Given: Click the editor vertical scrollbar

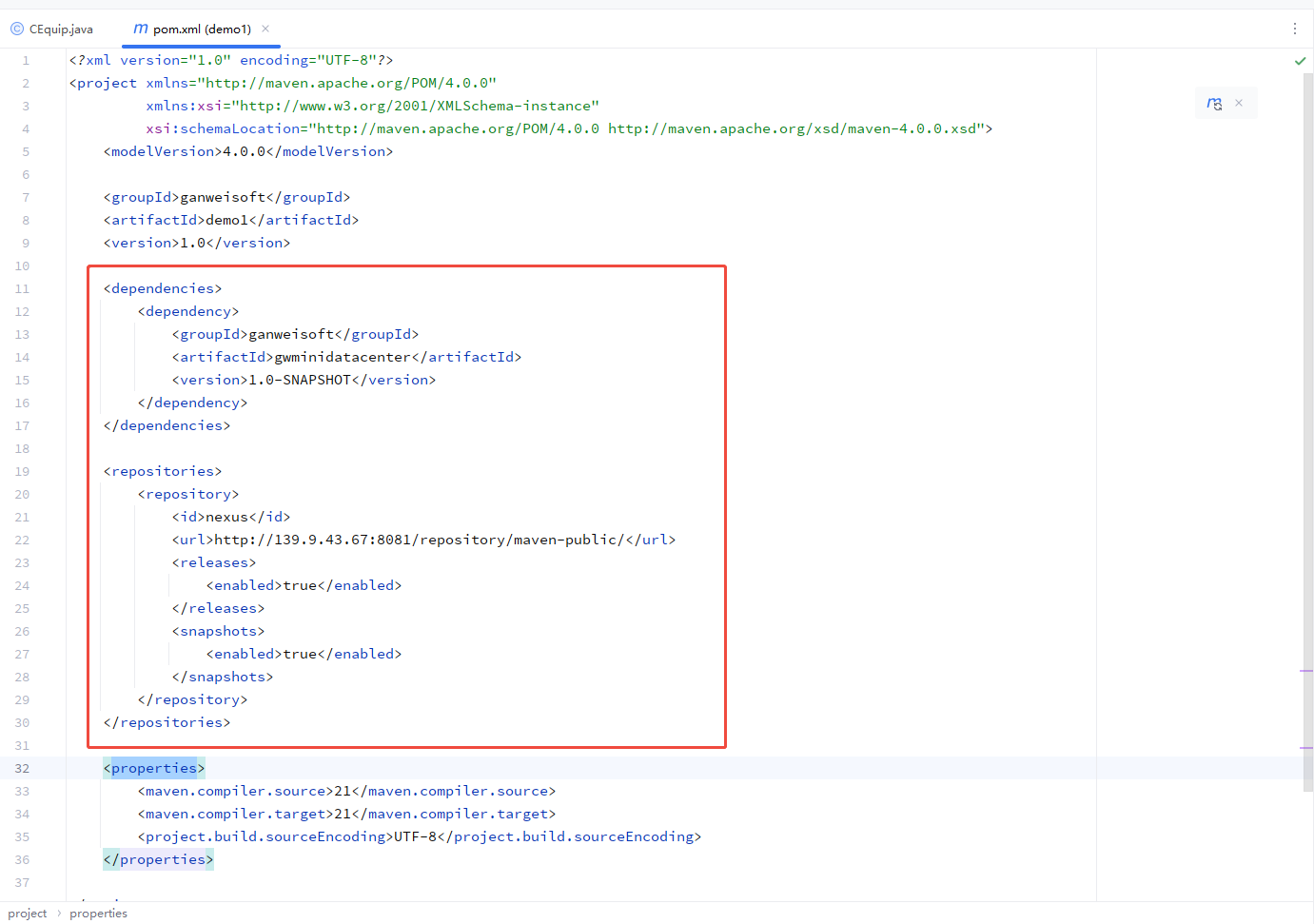Looking at the screenshot, I should (1307, 433).
